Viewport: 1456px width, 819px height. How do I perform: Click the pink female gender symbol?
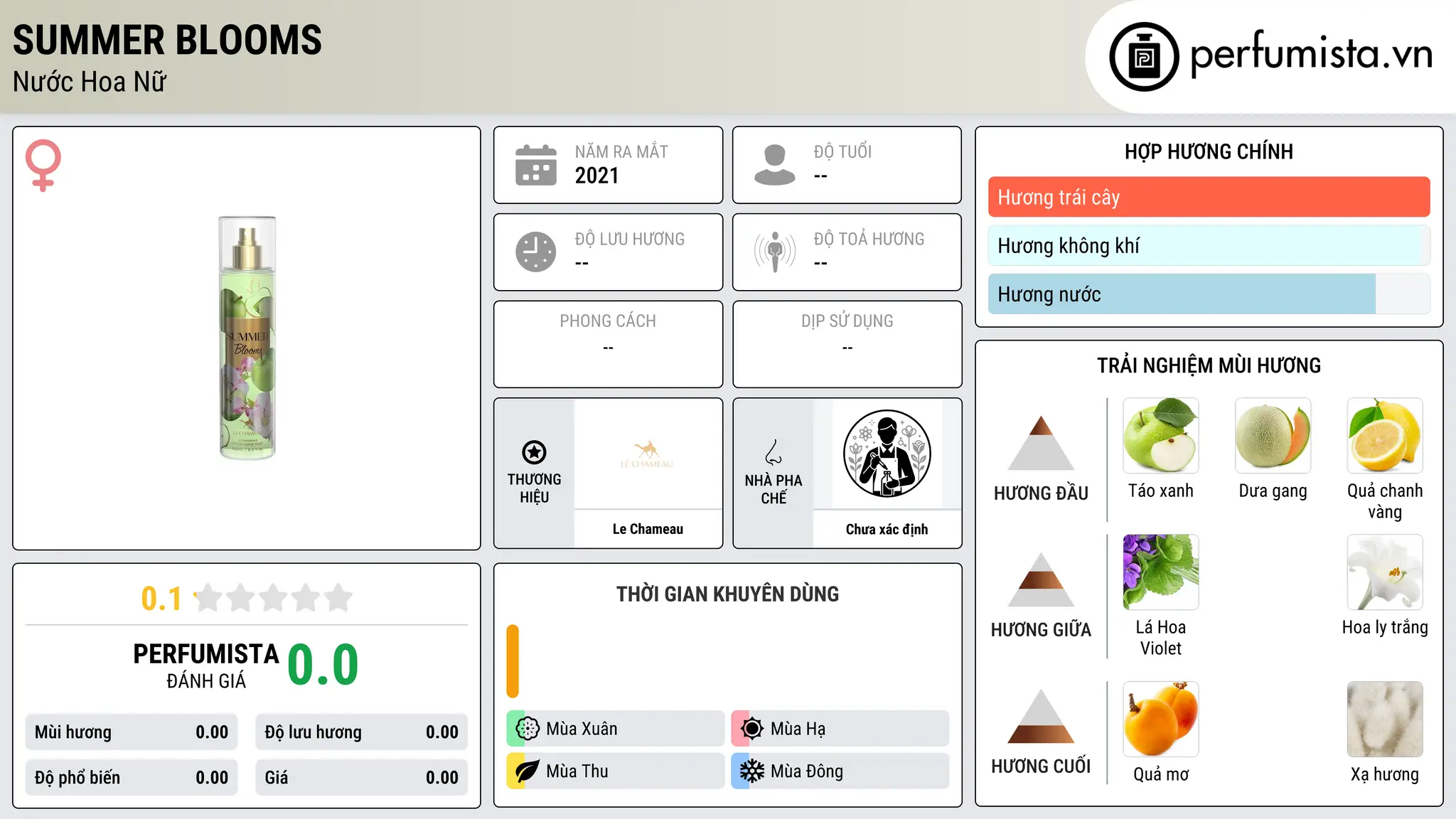pyautogui.click(x=43, y=166)
